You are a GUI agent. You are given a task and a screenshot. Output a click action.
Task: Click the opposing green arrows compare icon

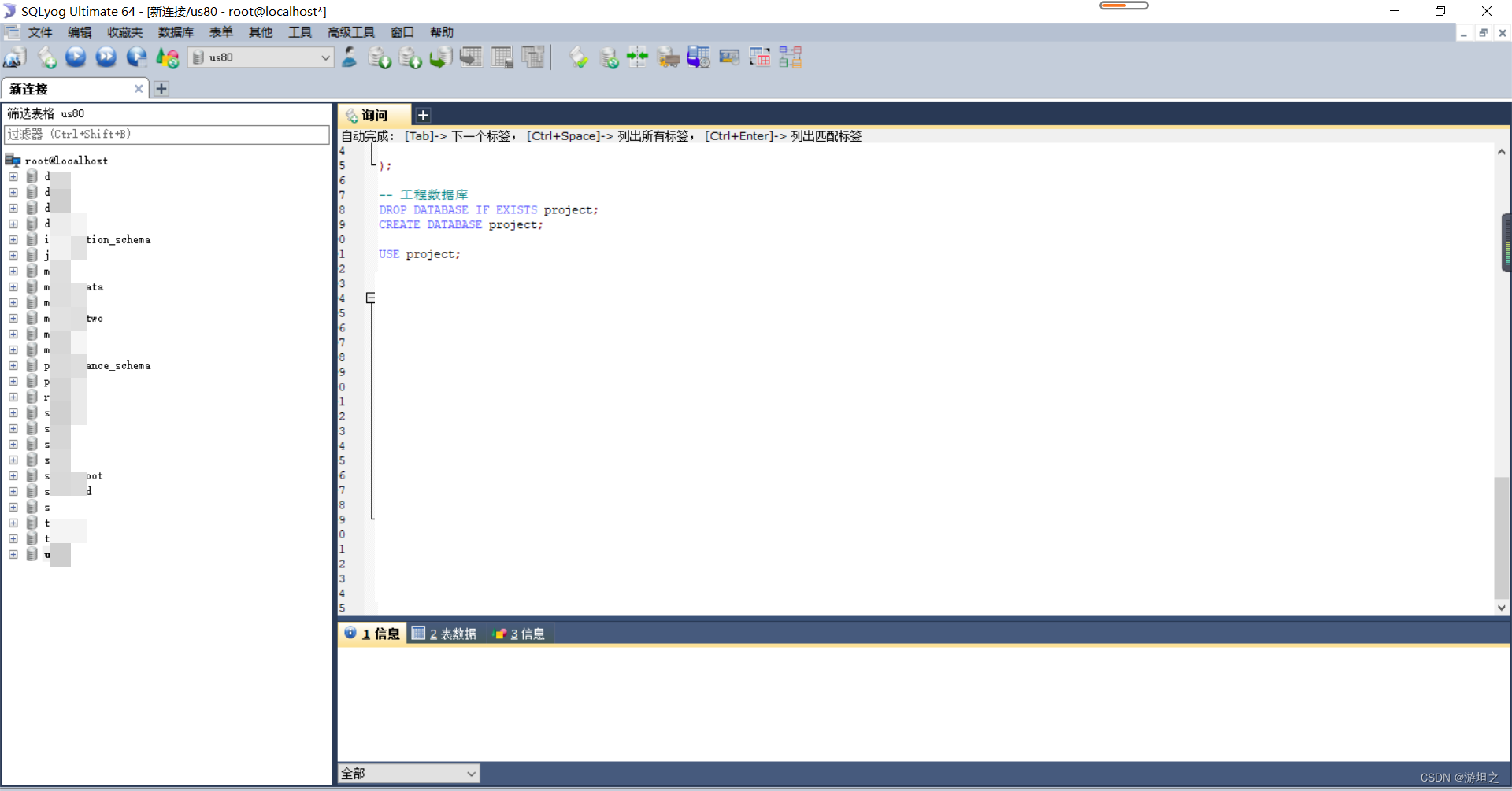click(637, 57)
